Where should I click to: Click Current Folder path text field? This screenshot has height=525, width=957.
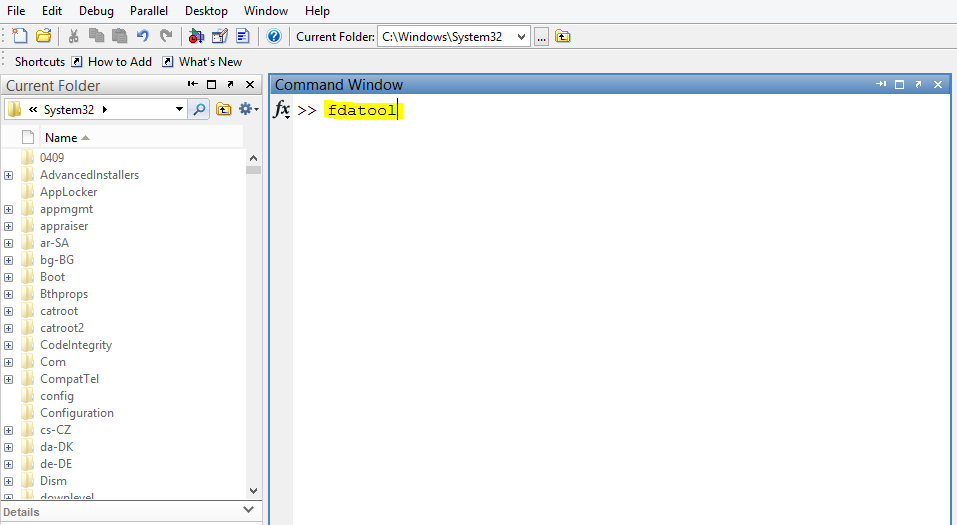point(447,37)
